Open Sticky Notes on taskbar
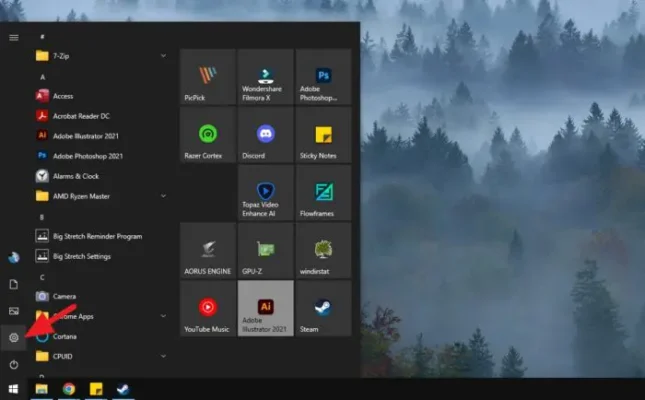 point(96,389)
